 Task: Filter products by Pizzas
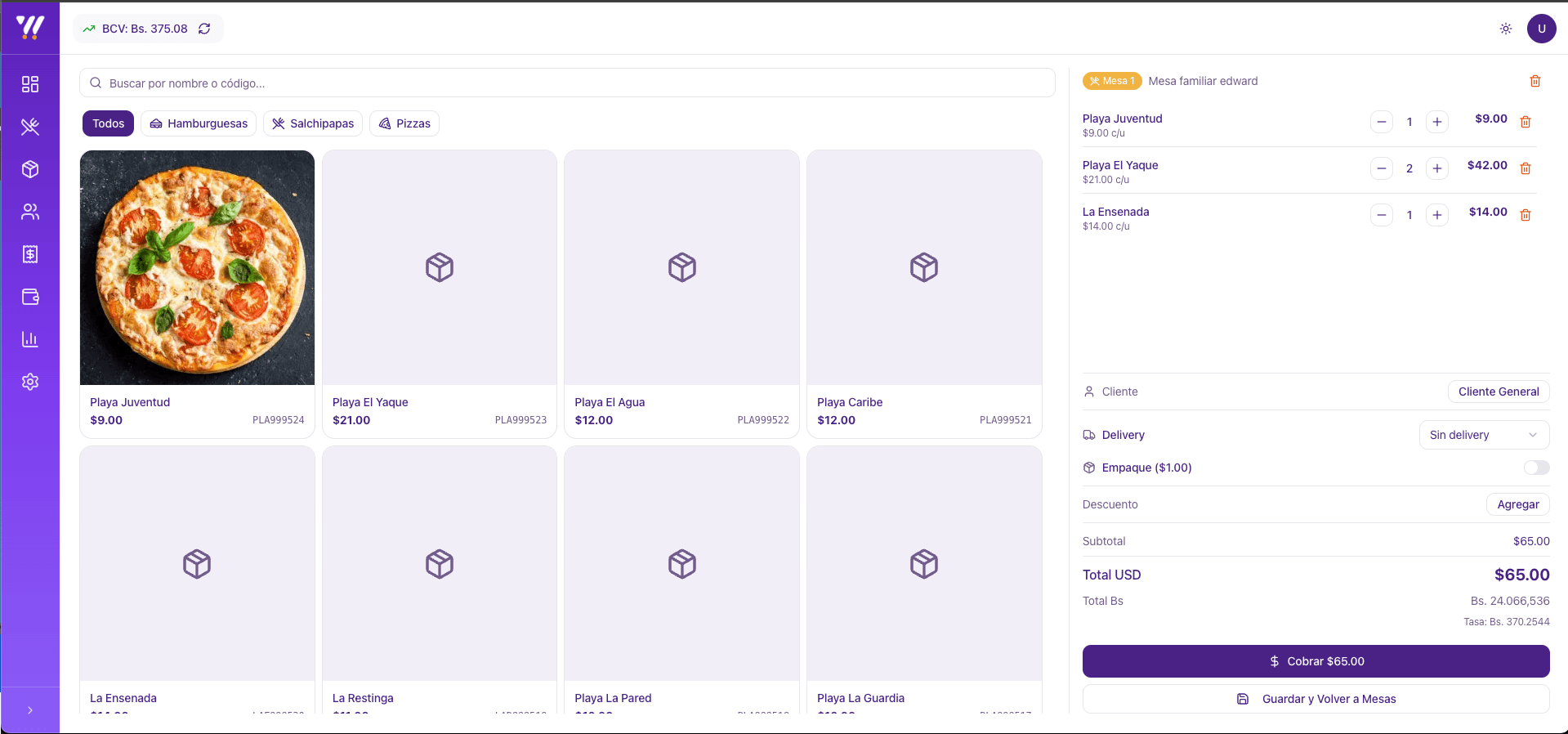click(404, 123)
